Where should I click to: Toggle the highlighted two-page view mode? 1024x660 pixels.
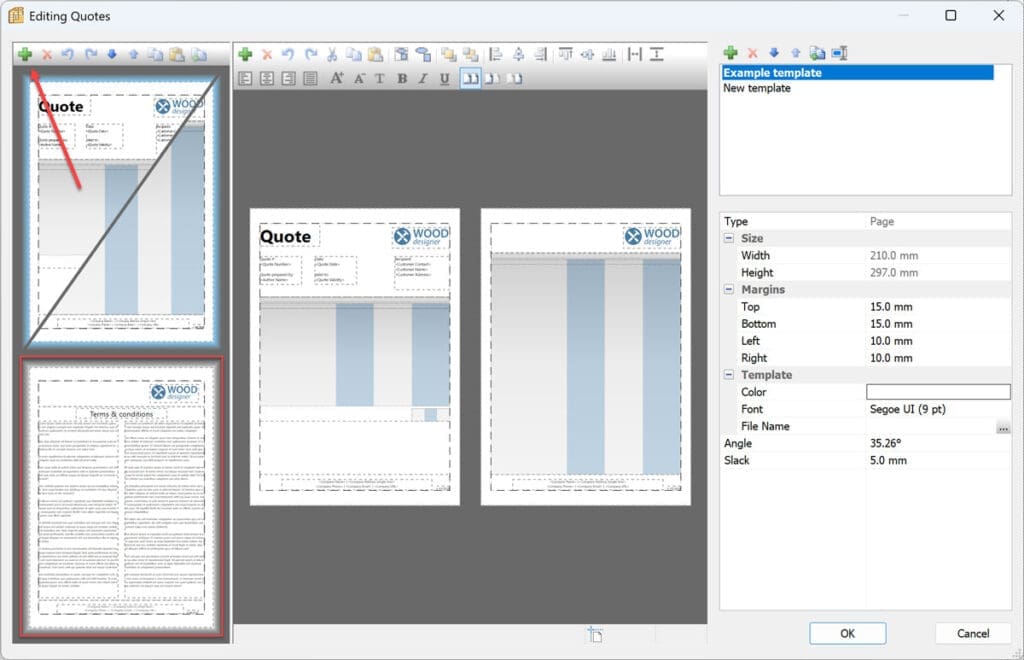470,79
